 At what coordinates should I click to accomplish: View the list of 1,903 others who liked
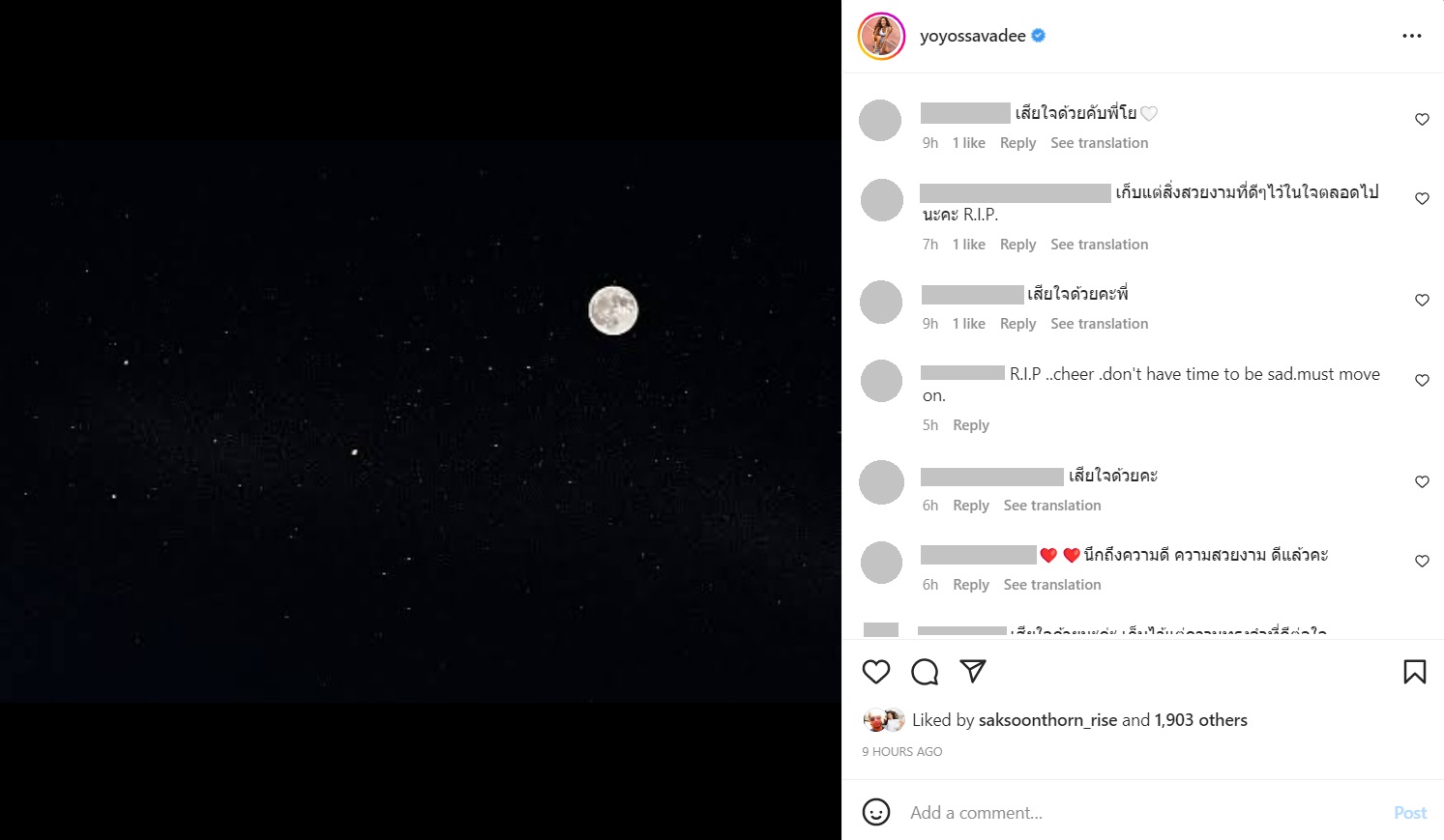1200,720
